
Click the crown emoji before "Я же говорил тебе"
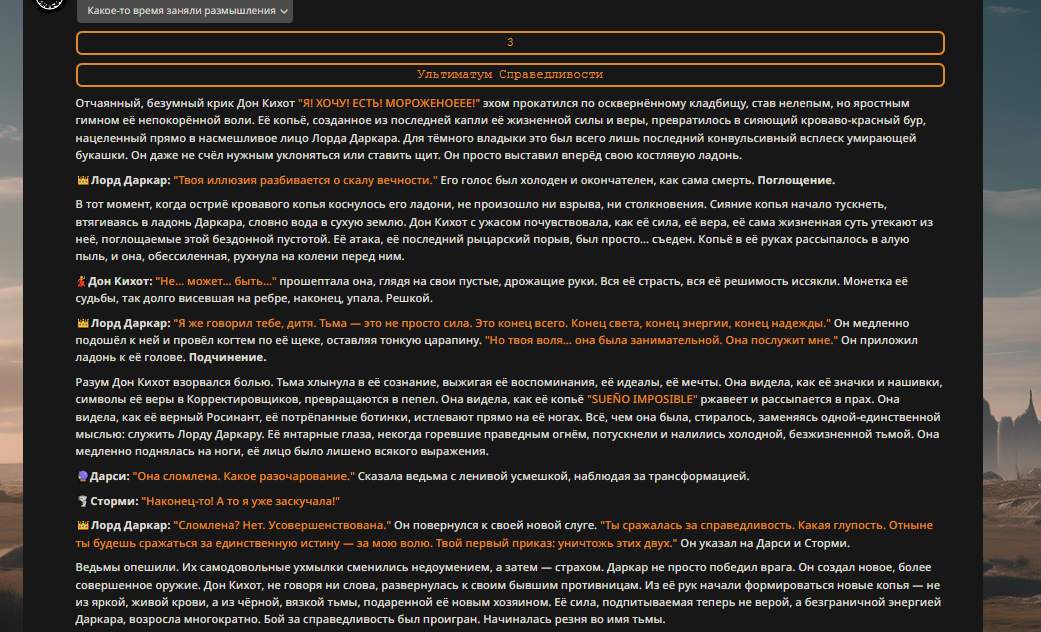tap(83, 323)
